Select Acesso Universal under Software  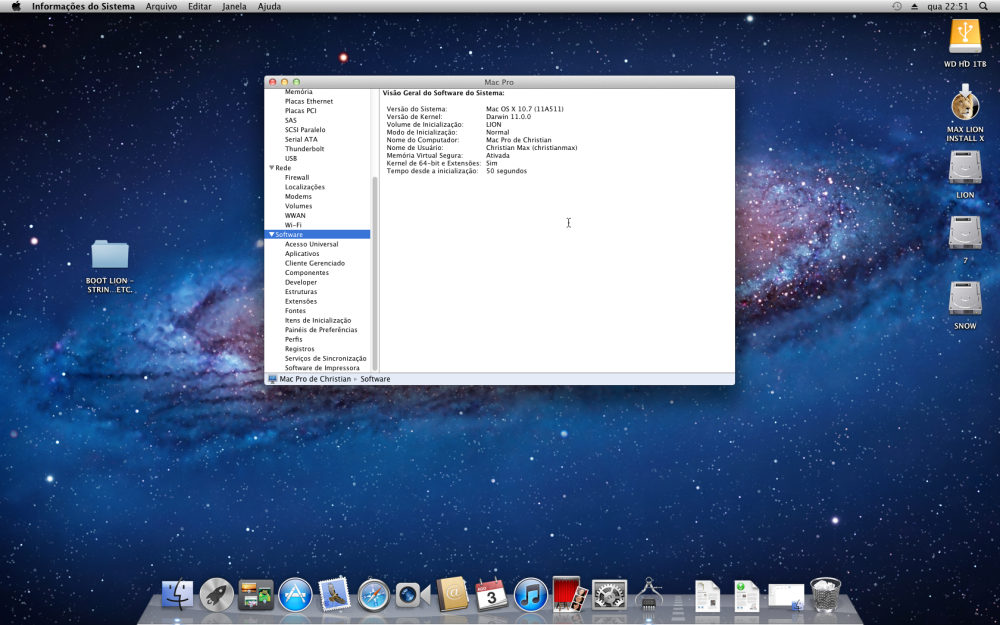[312, 244]
